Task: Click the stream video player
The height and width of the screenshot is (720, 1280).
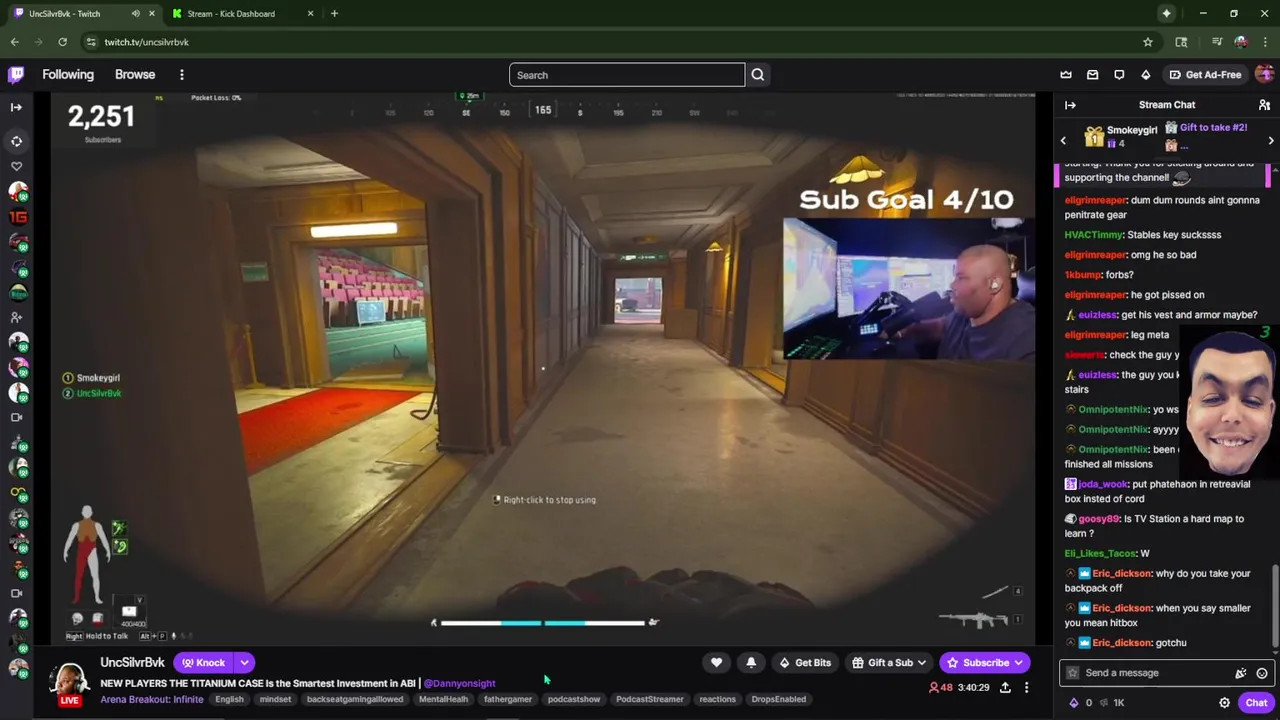Action: [x=543, y=368]
